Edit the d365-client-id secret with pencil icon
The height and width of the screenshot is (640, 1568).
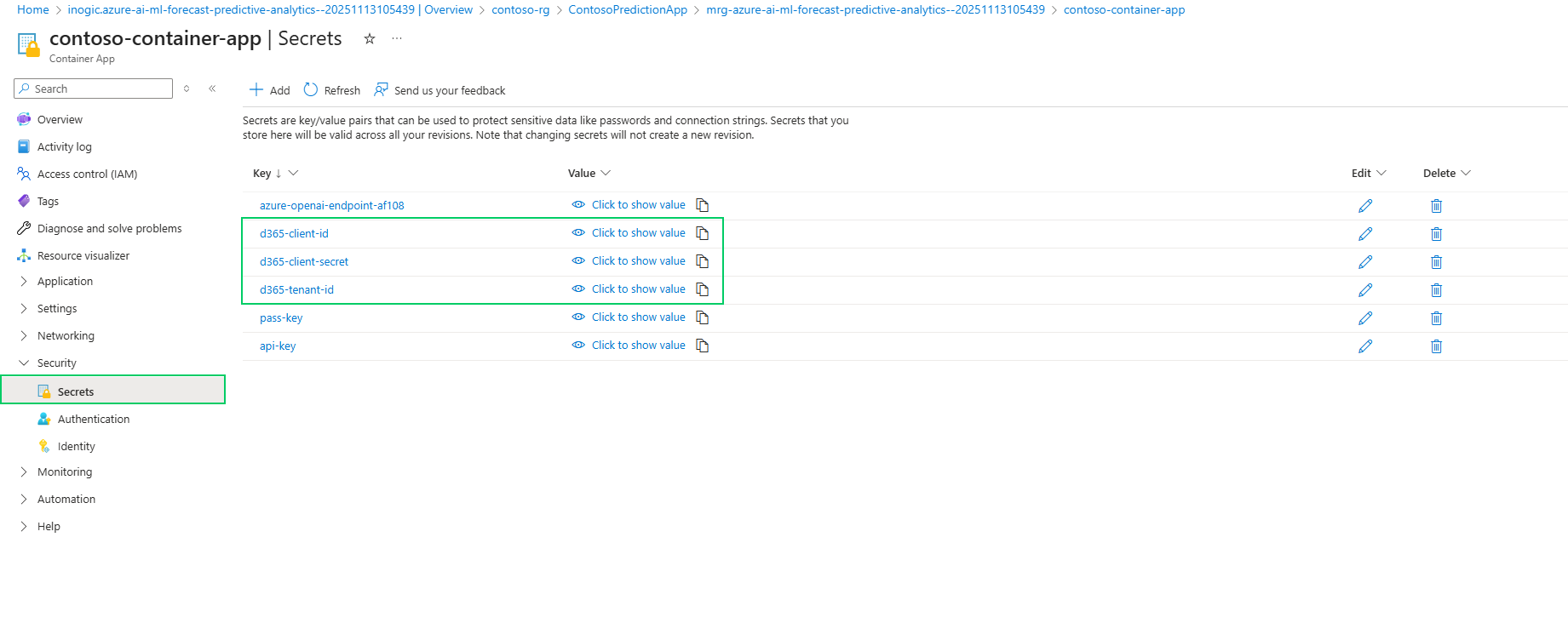(x=1364, y=234)
